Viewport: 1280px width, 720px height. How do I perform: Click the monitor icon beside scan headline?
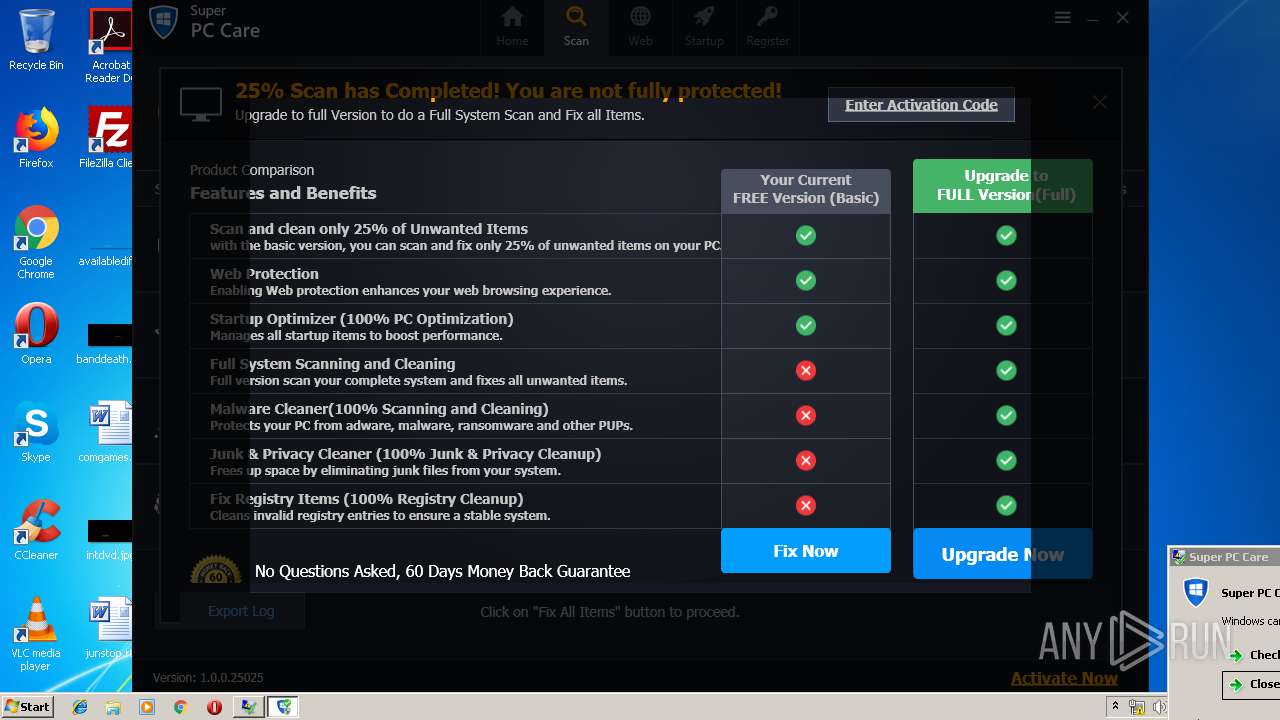pyautogui.click(x=201, y=104)
